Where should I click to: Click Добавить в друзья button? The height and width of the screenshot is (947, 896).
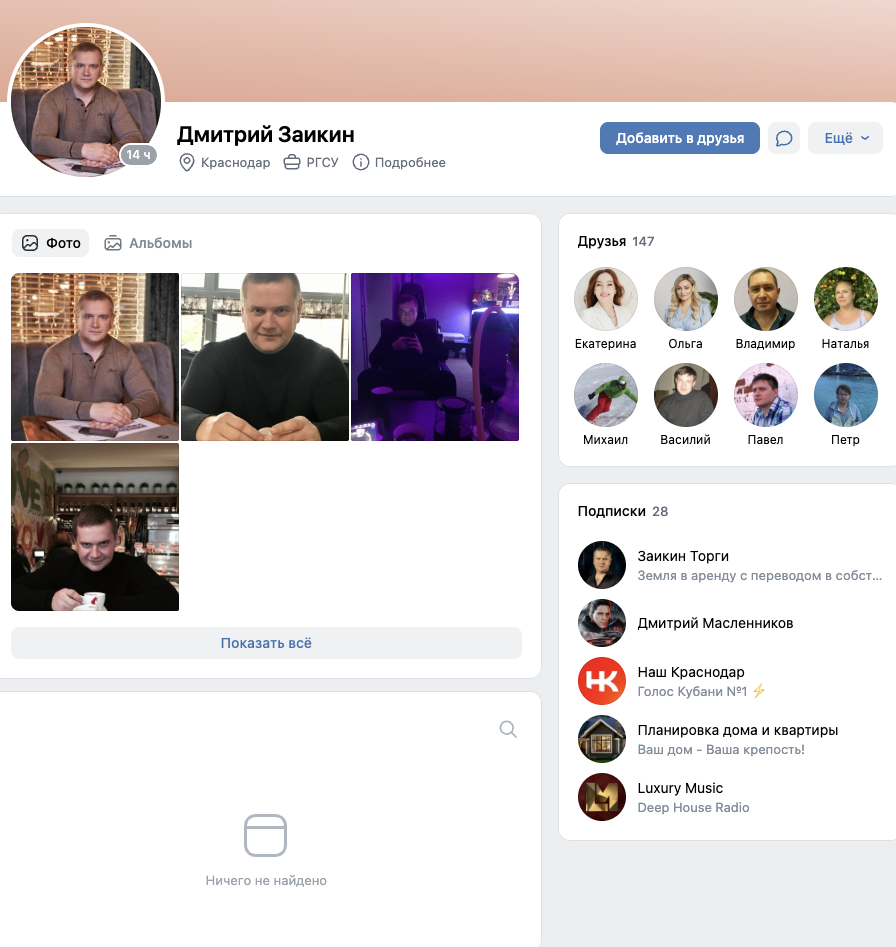(680, 138)
